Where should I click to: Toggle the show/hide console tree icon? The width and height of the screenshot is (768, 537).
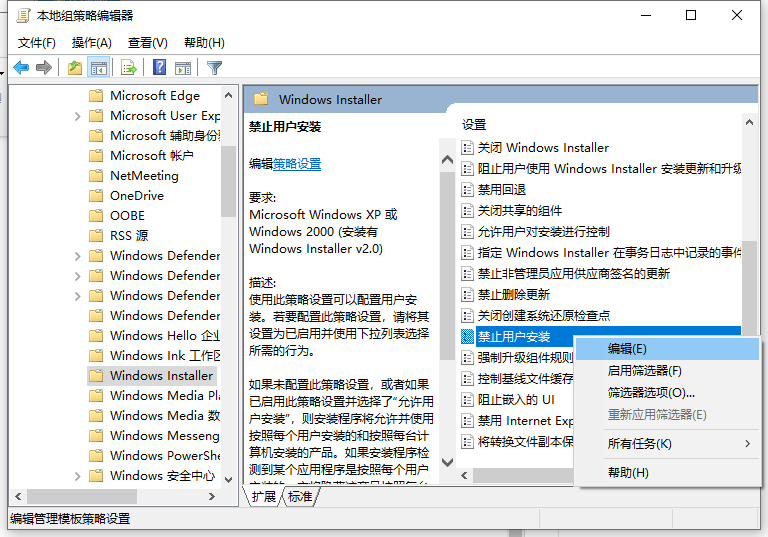99,68
